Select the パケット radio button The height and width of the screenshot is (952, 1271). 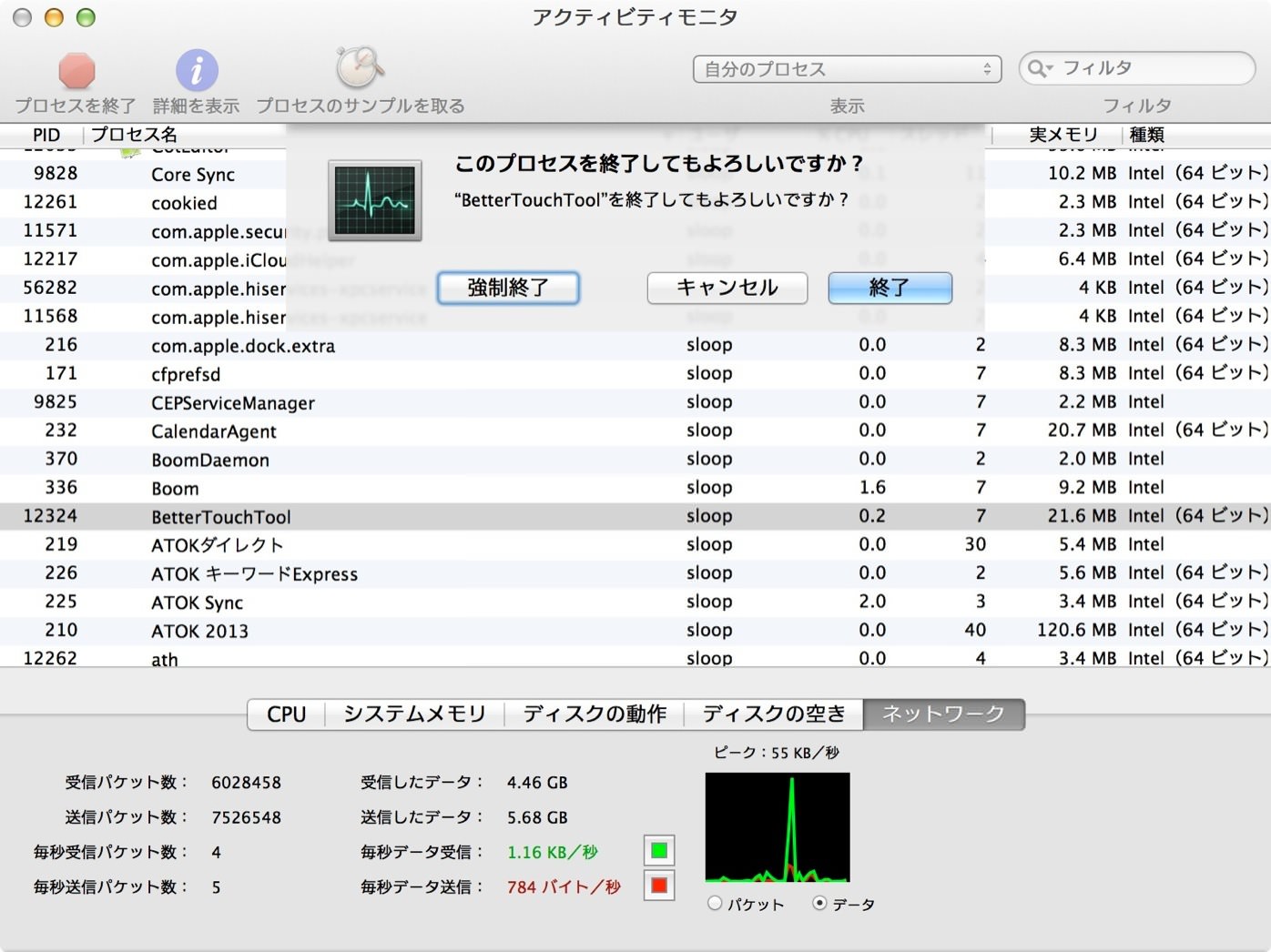[x=715, y=903]
